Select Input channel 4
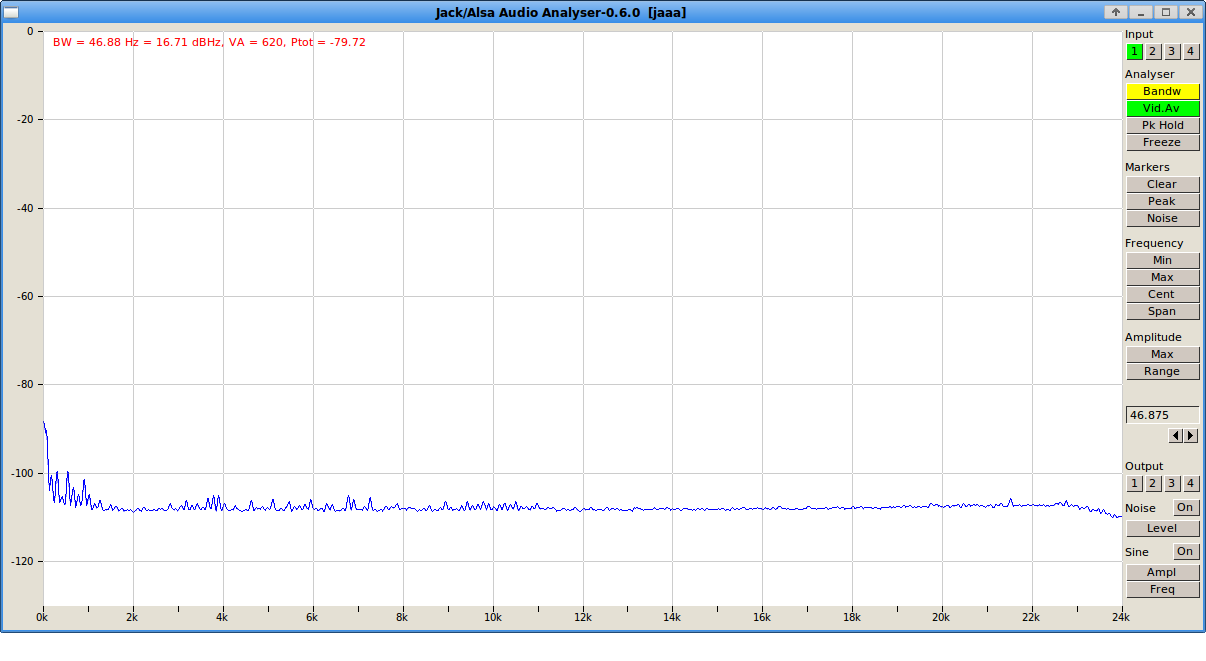 point(1190,51)
